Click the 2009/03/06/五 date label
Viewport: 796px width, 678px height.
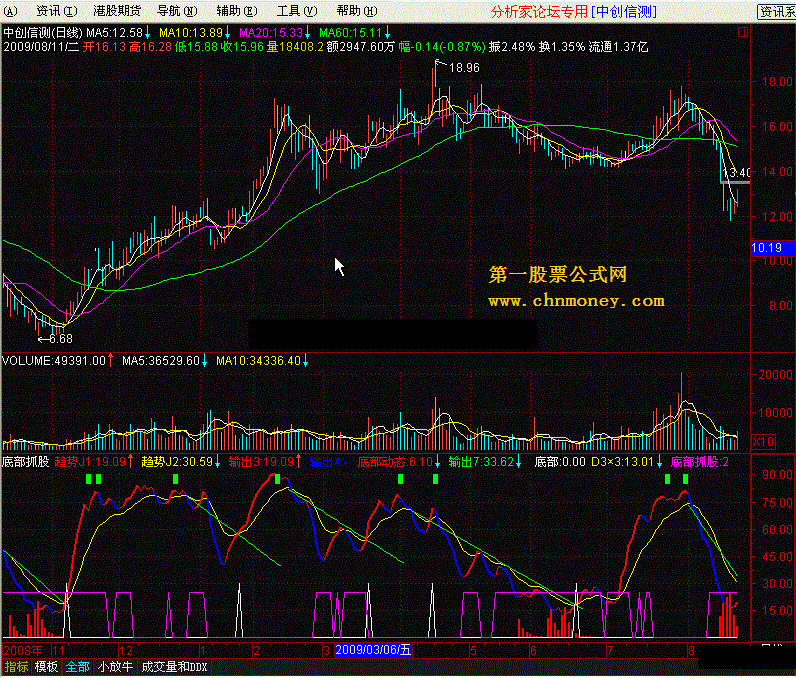[x=373, y=650]
